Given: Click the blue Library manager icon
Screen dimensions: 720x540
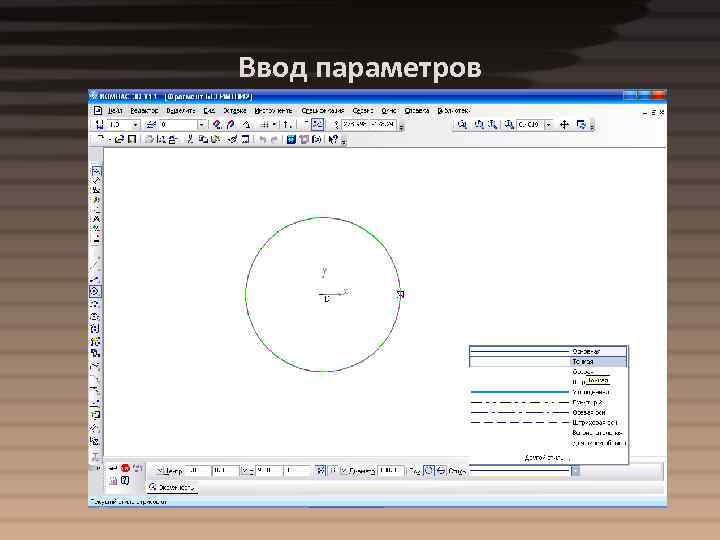Looking at the screenshot, I should [x=291, y=140].
